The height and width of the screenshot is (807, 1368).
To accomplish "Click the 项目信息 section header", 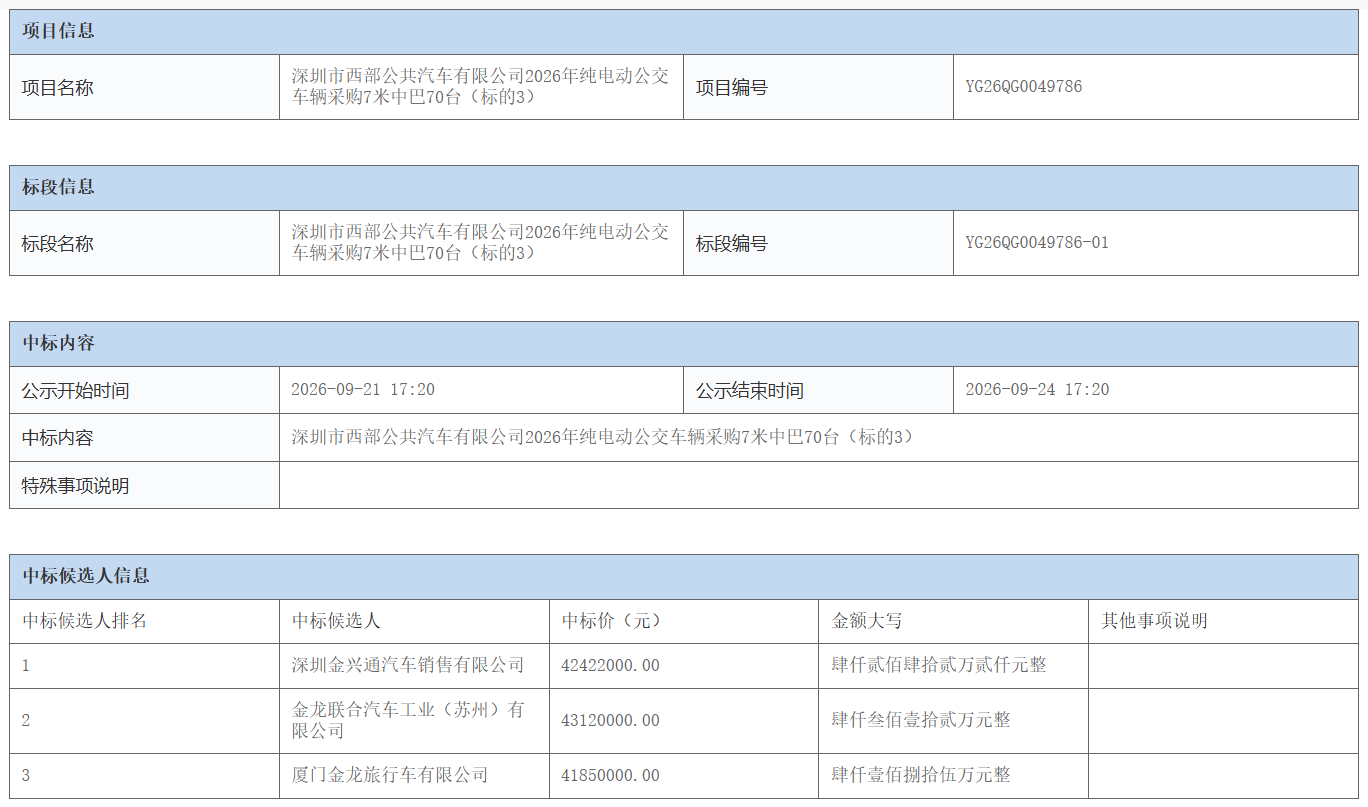I will (684, 32).
